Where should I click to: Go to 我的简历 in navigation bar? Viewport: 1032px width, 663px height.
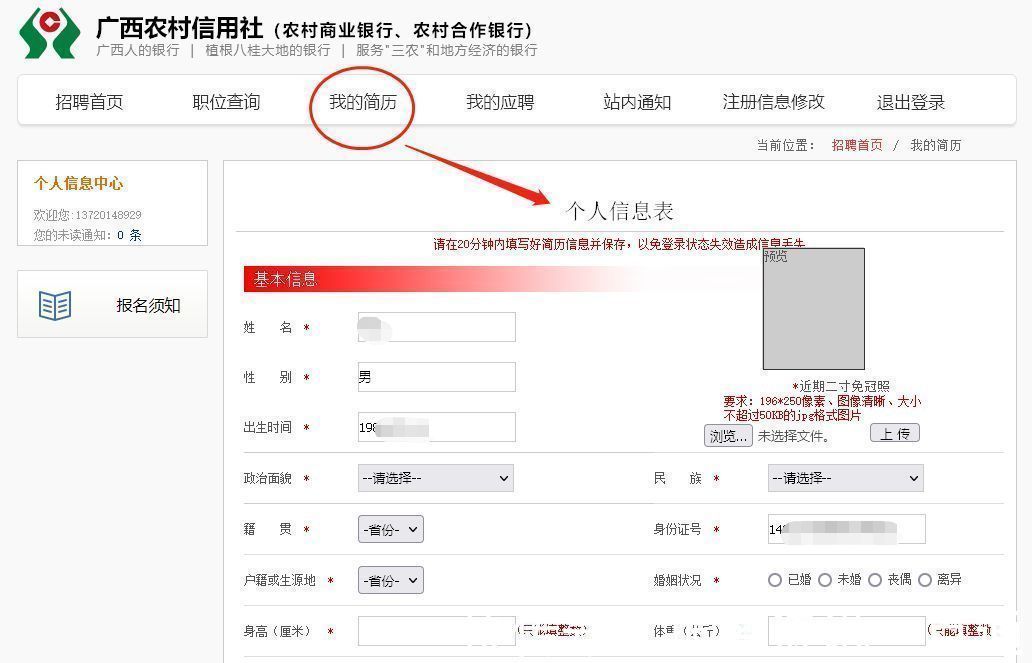pyautogui.click(x=363, y=102)
